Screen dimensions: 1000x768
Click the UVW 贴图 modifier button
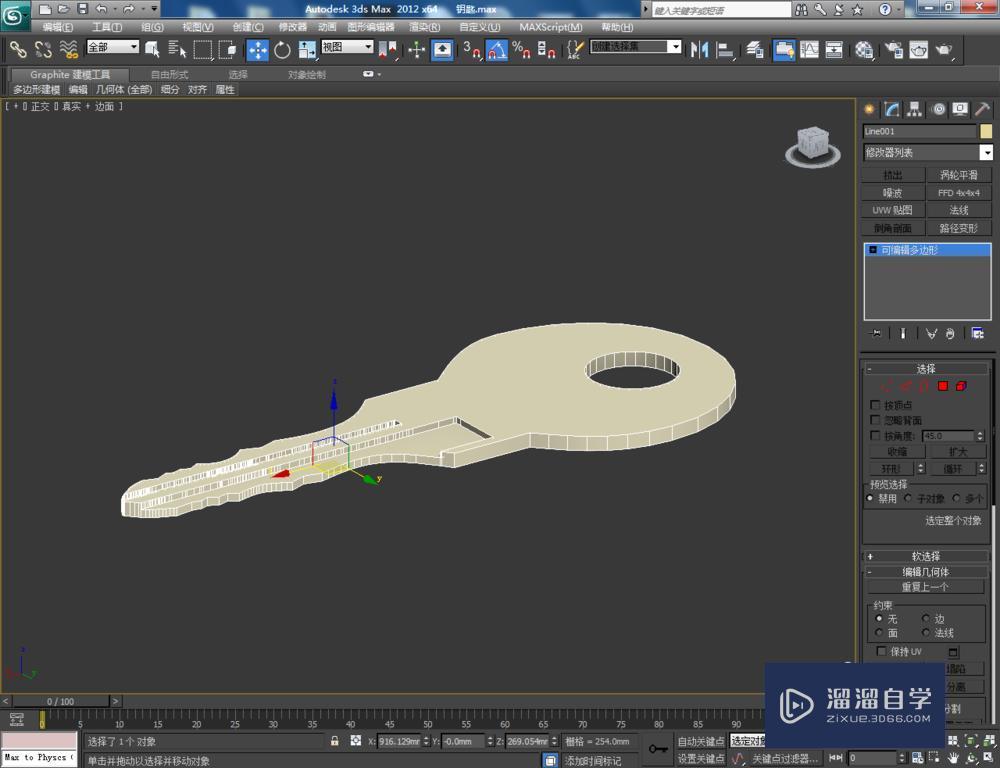pyautogui.click(x=893, y=210)
